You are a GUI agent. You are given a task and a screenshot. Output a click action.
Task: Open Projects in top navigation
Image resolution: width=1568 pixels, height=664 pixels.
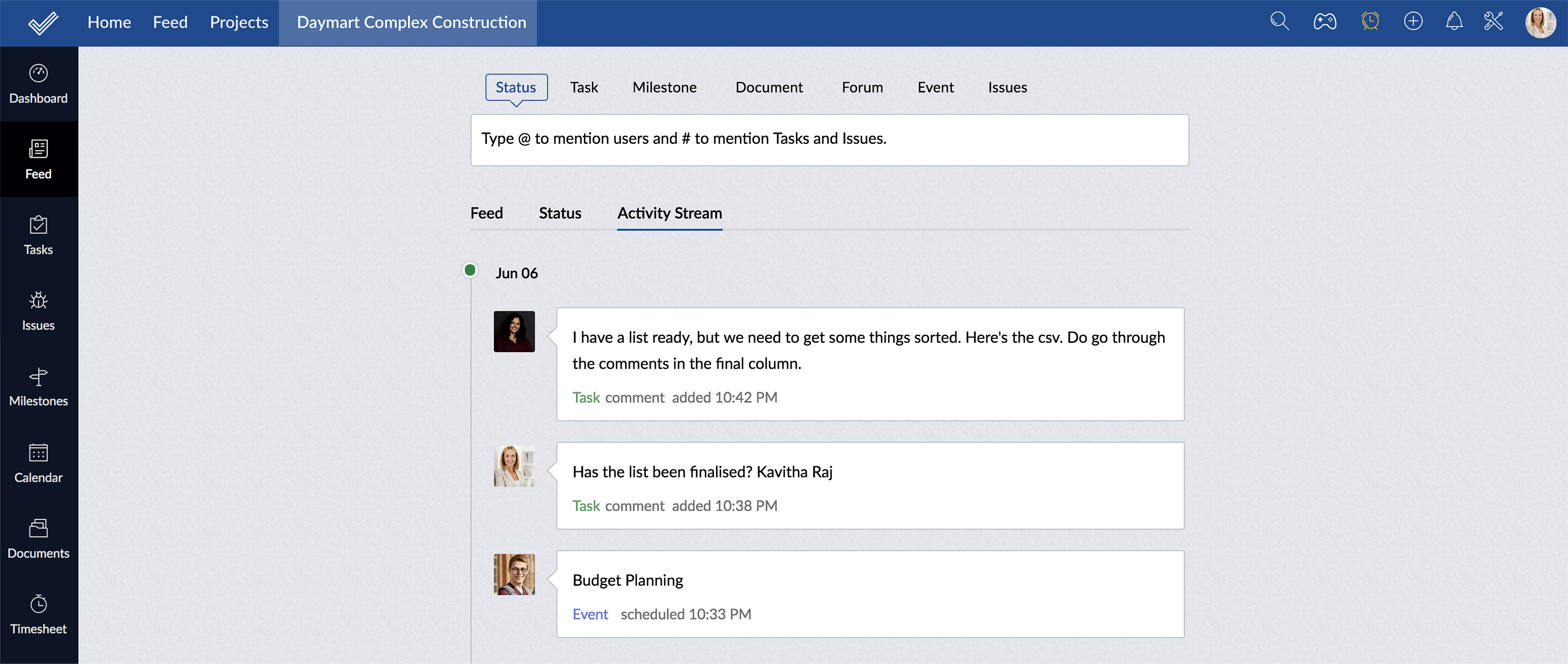(x=239, y=22)
